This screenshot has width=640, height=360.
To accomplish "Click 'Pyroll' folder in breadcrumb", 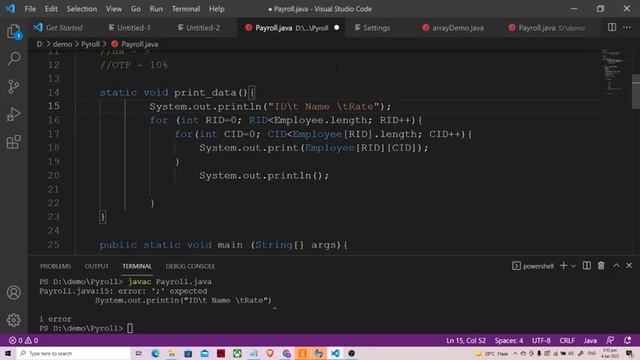I will click(x=90, y=44).
